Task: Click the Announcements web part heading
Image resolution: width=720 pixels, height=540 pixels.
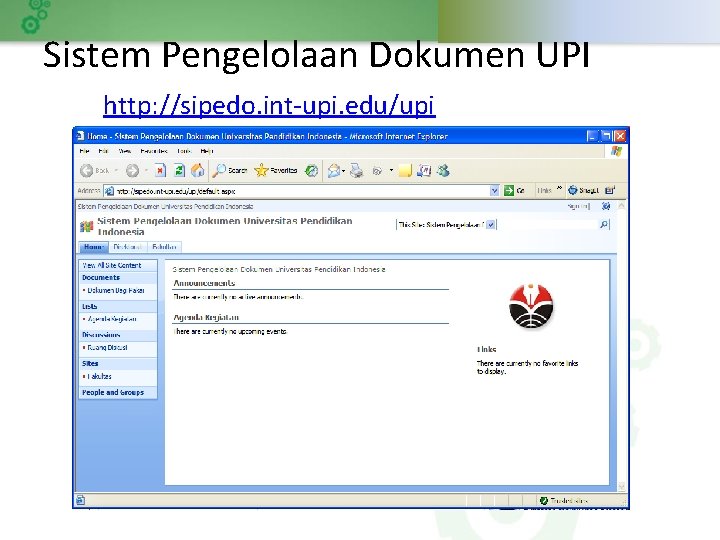Action: click(x=204, y=283)
